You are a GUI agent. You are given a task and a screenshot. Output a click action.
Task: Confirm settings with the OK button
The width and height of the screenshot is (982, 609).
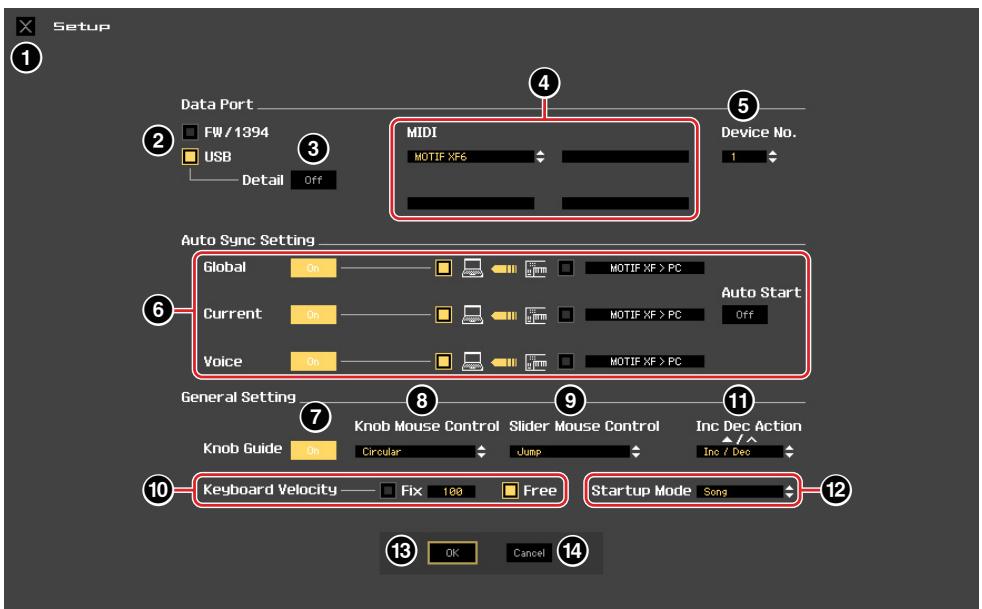452,553
